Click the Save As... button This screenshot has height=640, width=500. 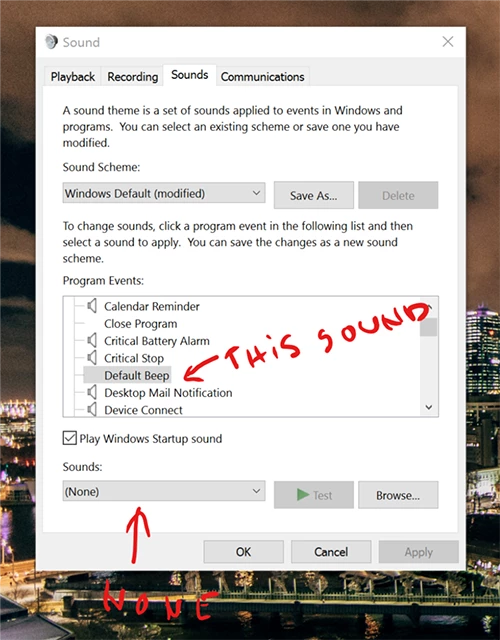pos(313,196)
